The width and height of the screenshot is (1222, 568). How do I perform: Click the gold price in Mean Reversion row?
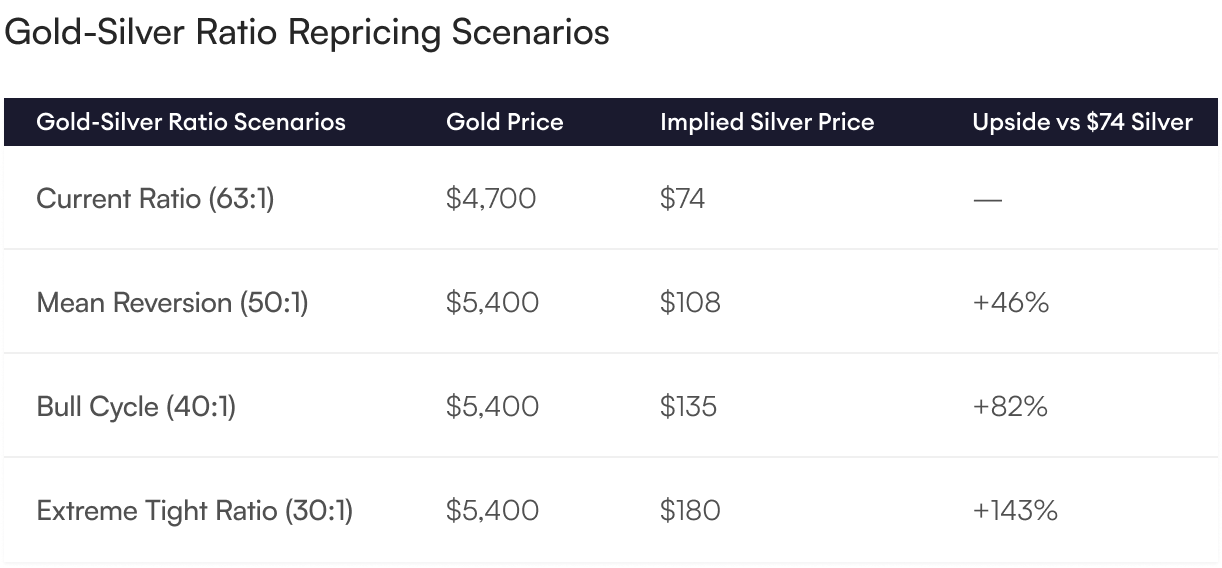point(492,302)
